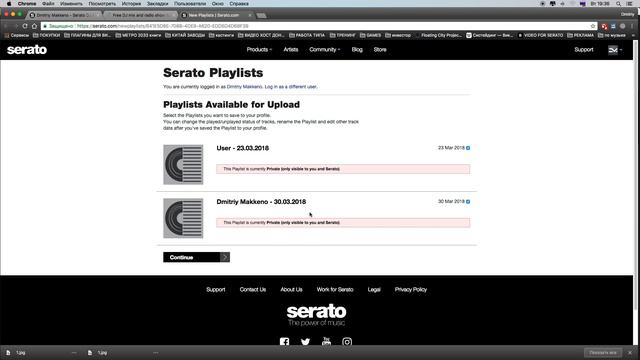Tick the checkbox for Dmitriy Makkeno - 30.03.2018 playlist
The width and height of the screenshot is (640, 360).
pyautogui.click(x=468, y=202)
